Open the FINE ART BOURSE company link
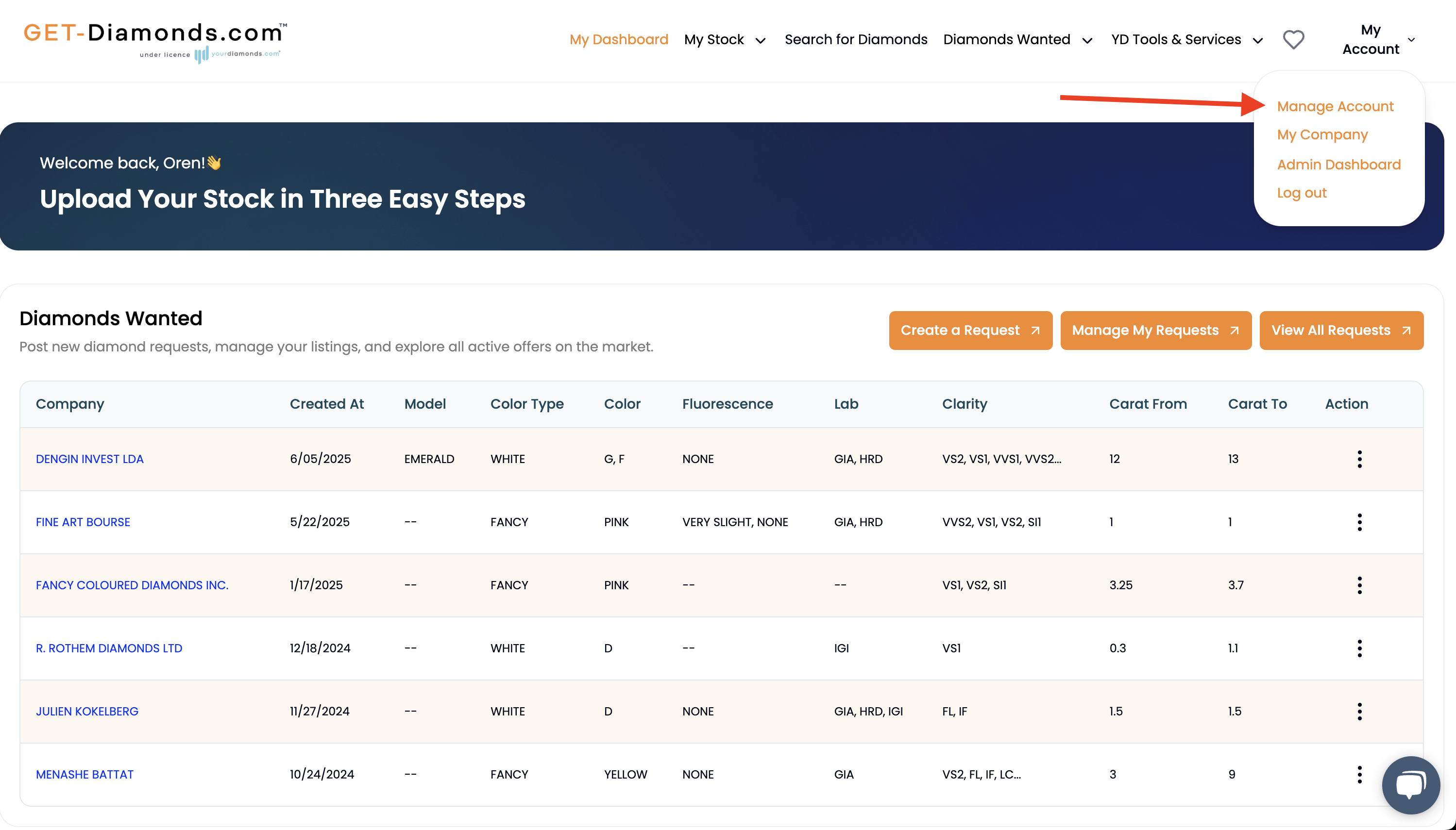1456x830 pixels. point(83,522)
